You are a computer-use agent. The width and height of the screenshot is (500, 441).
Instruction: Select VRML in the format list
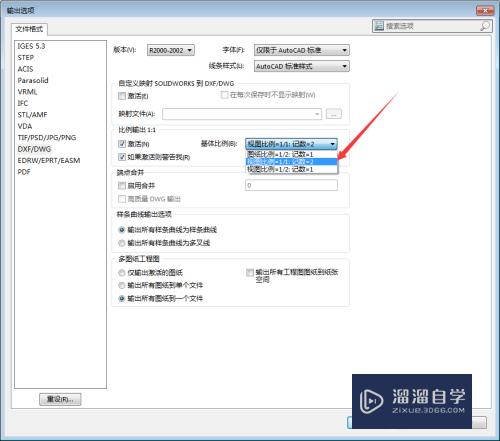[x=27, y=92]
